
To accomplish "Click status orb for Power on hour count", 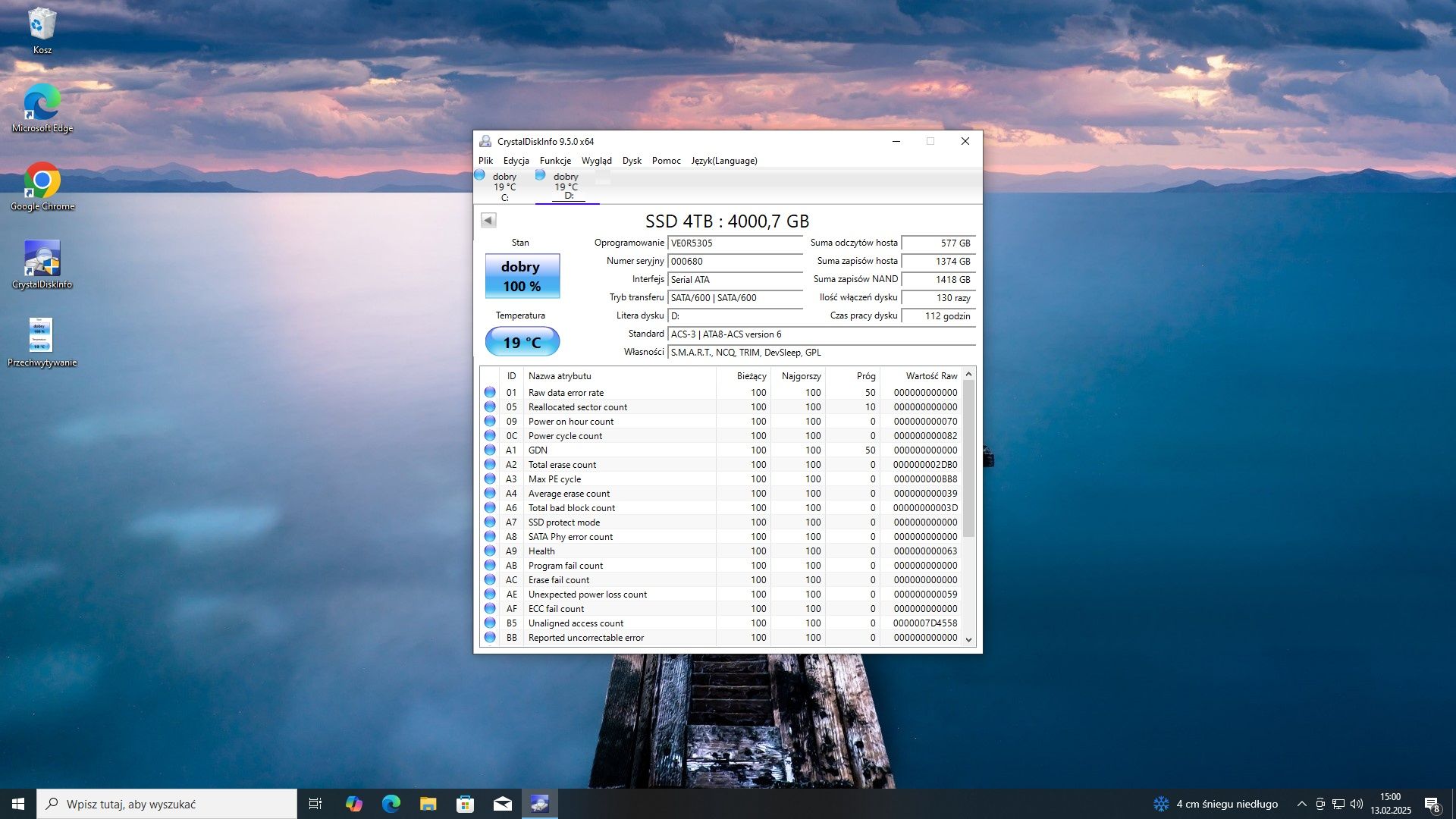I will coord(490,421).
